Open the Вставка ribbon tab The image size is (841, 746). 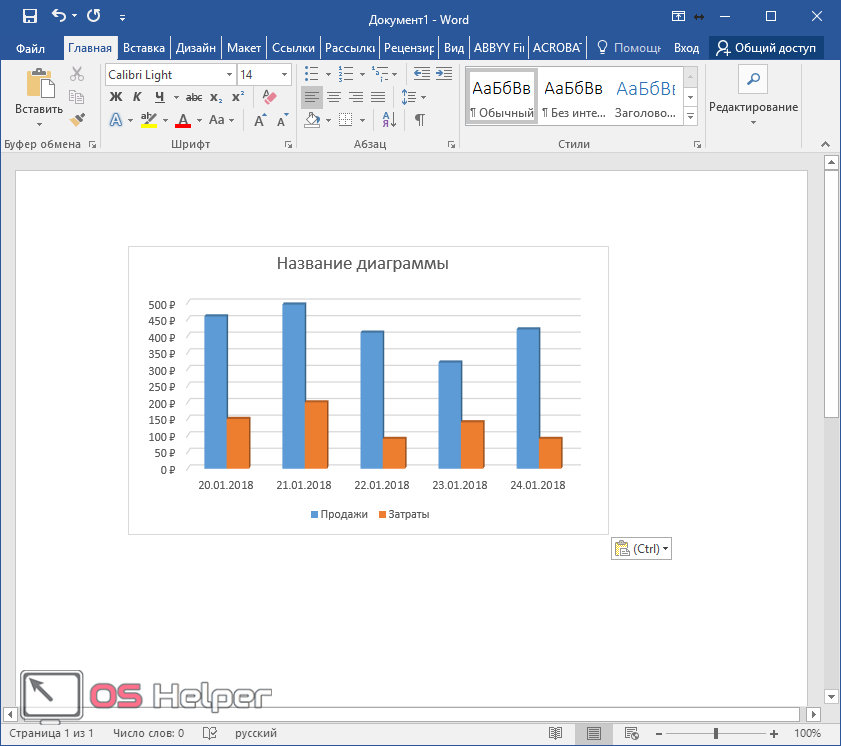(x=144, y=48)
